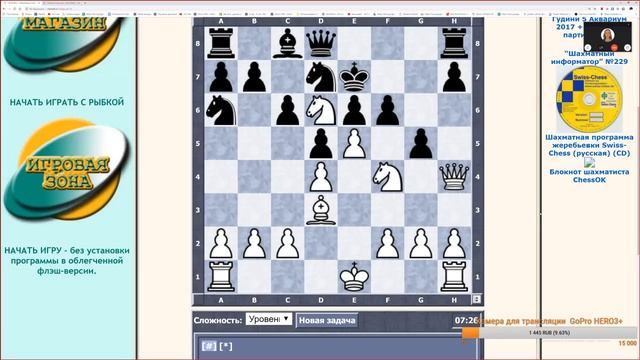Select the black pawn on h7
Image resolution: width=640 pixels, height=360 pixels.
[x=454, y=77]
